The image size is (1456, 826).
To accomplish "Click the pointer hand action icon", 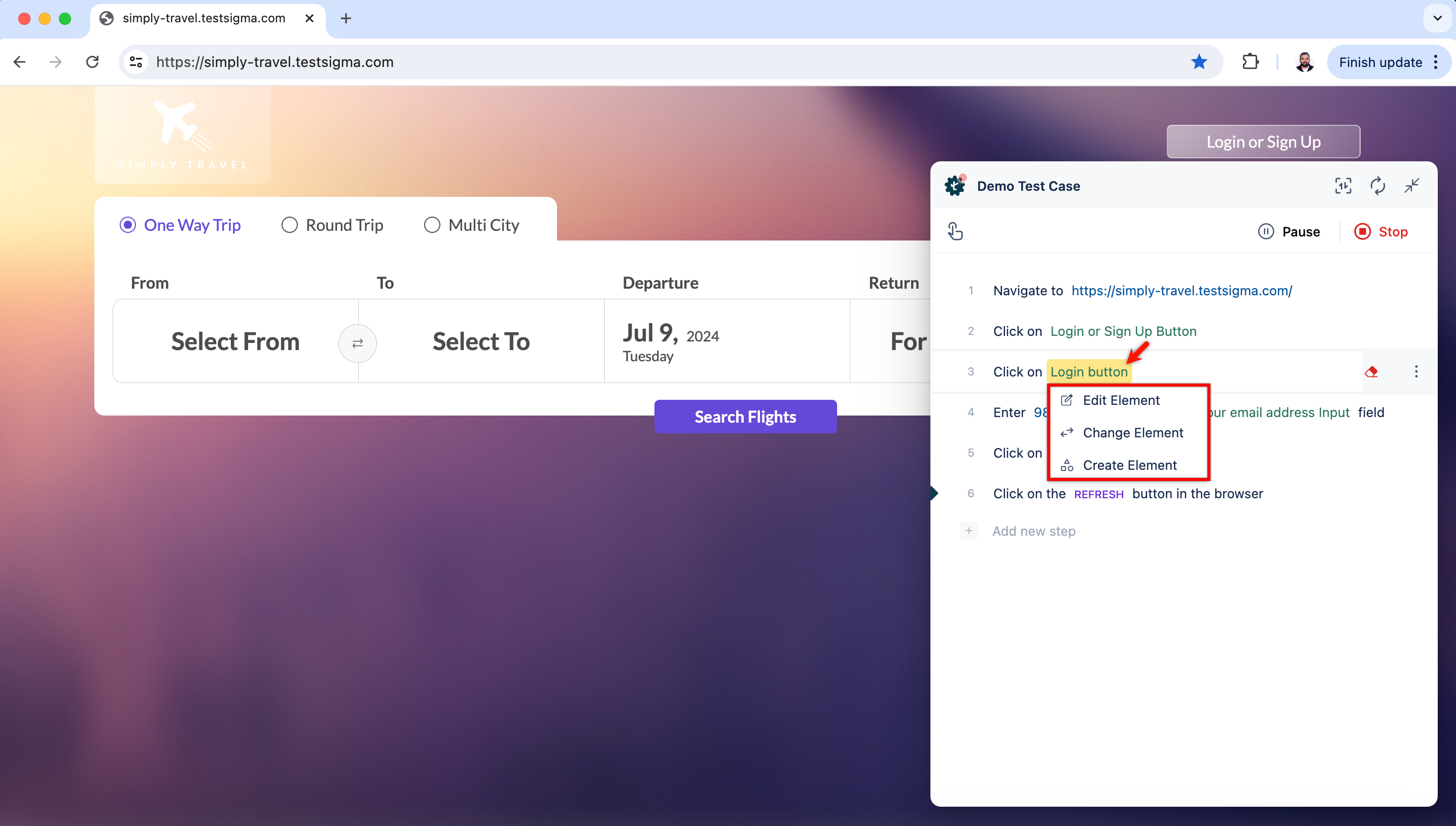I will coord(955,231).
